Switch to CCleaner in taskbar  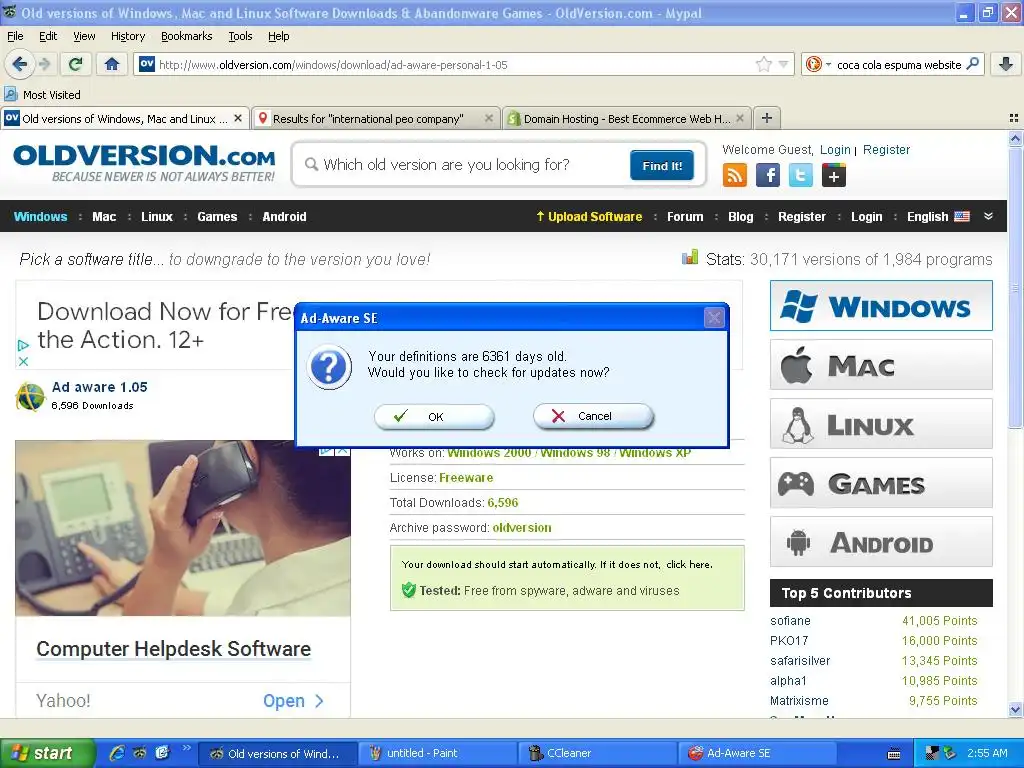pos(598,753)
